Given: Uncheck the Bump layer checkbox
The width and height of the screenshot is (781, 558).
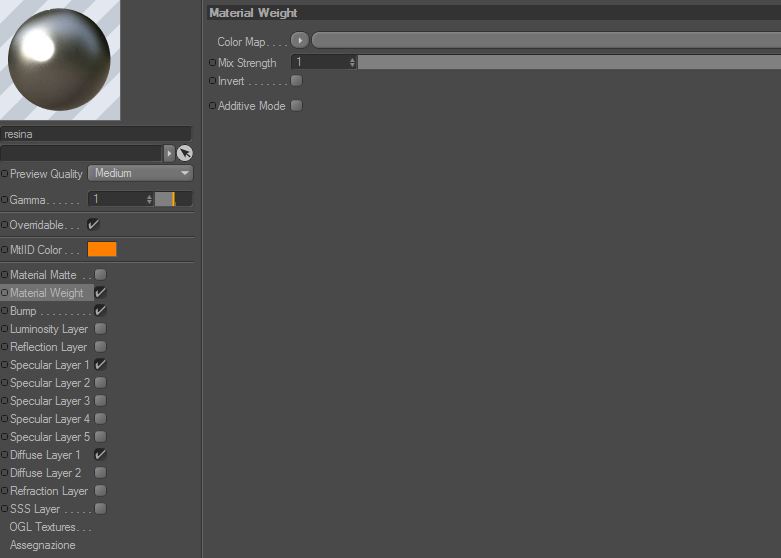Looking at the screenshot, I should tap(100, 310).
